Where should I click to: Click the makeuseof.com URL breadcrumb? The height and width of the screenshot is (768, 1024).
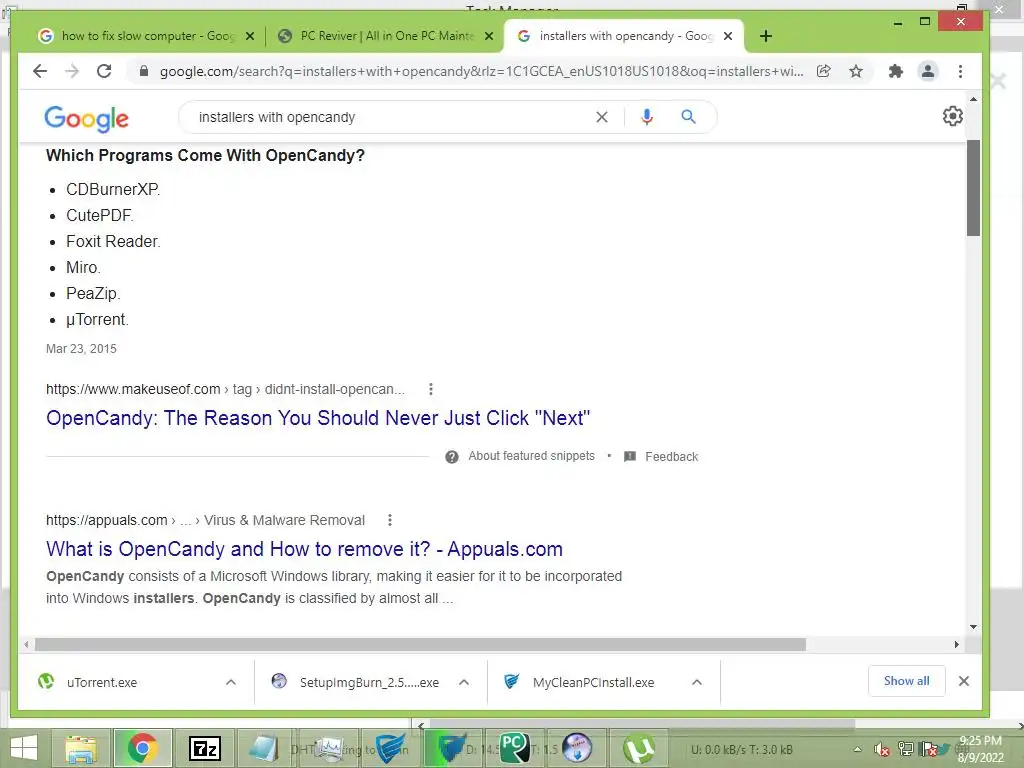click(225, 389)
